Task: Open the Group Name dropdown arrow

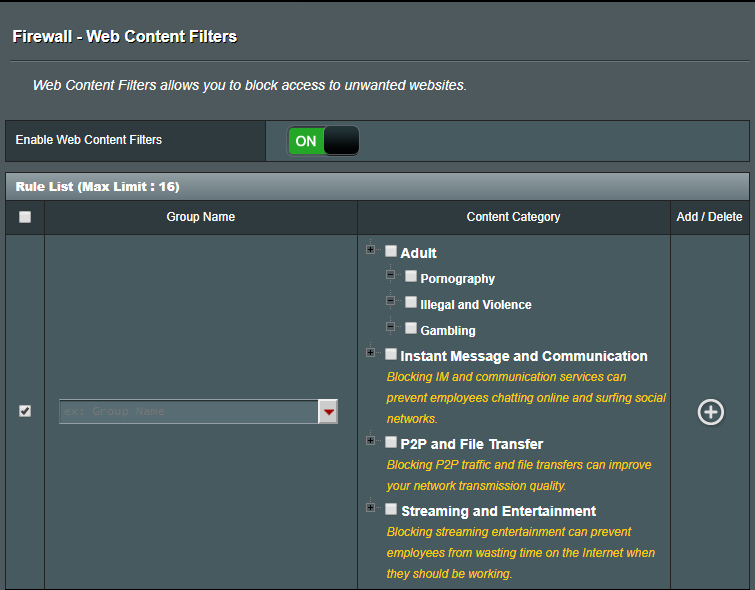Action: point(328,412)
